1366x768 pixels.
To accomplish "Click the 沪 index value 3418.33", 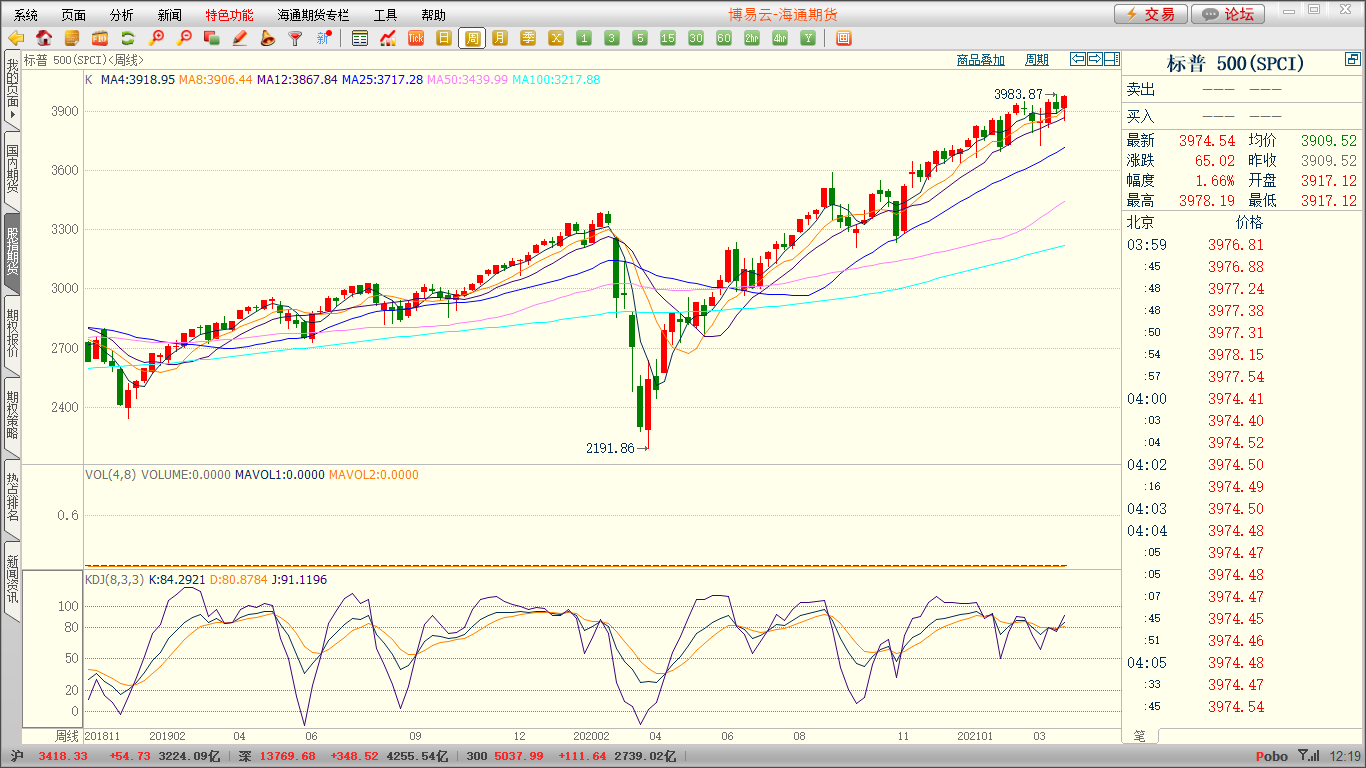I will [x=63, y=757].
